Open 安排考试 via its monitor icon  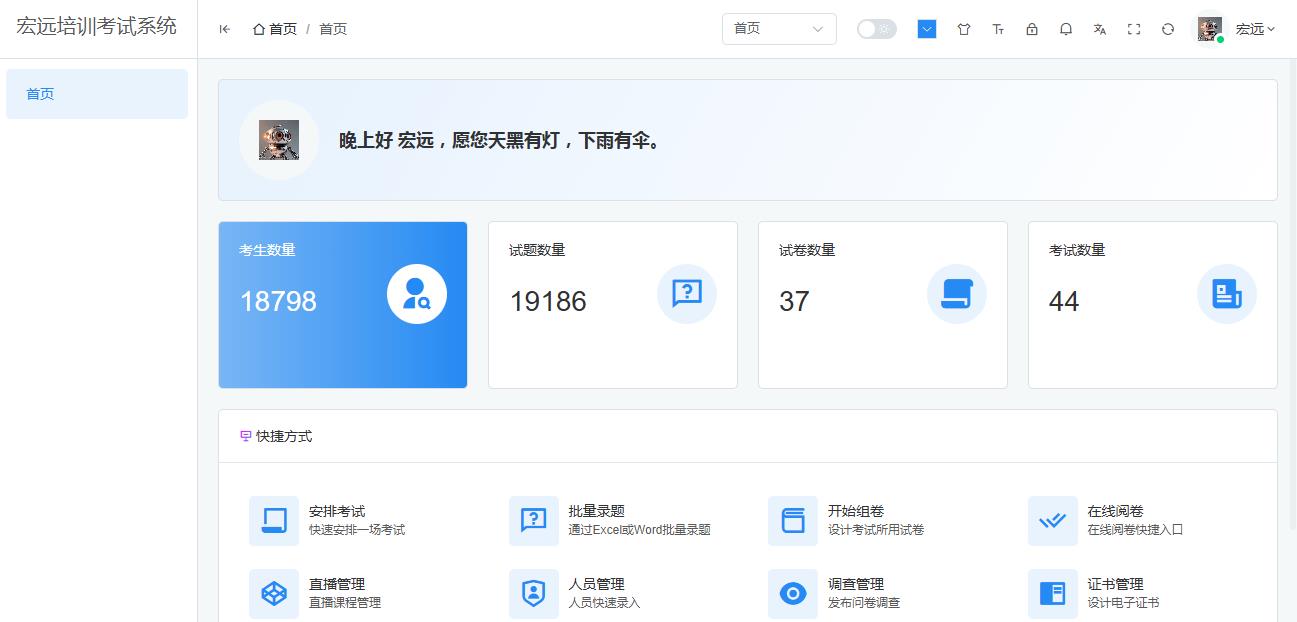click(273, 520)
